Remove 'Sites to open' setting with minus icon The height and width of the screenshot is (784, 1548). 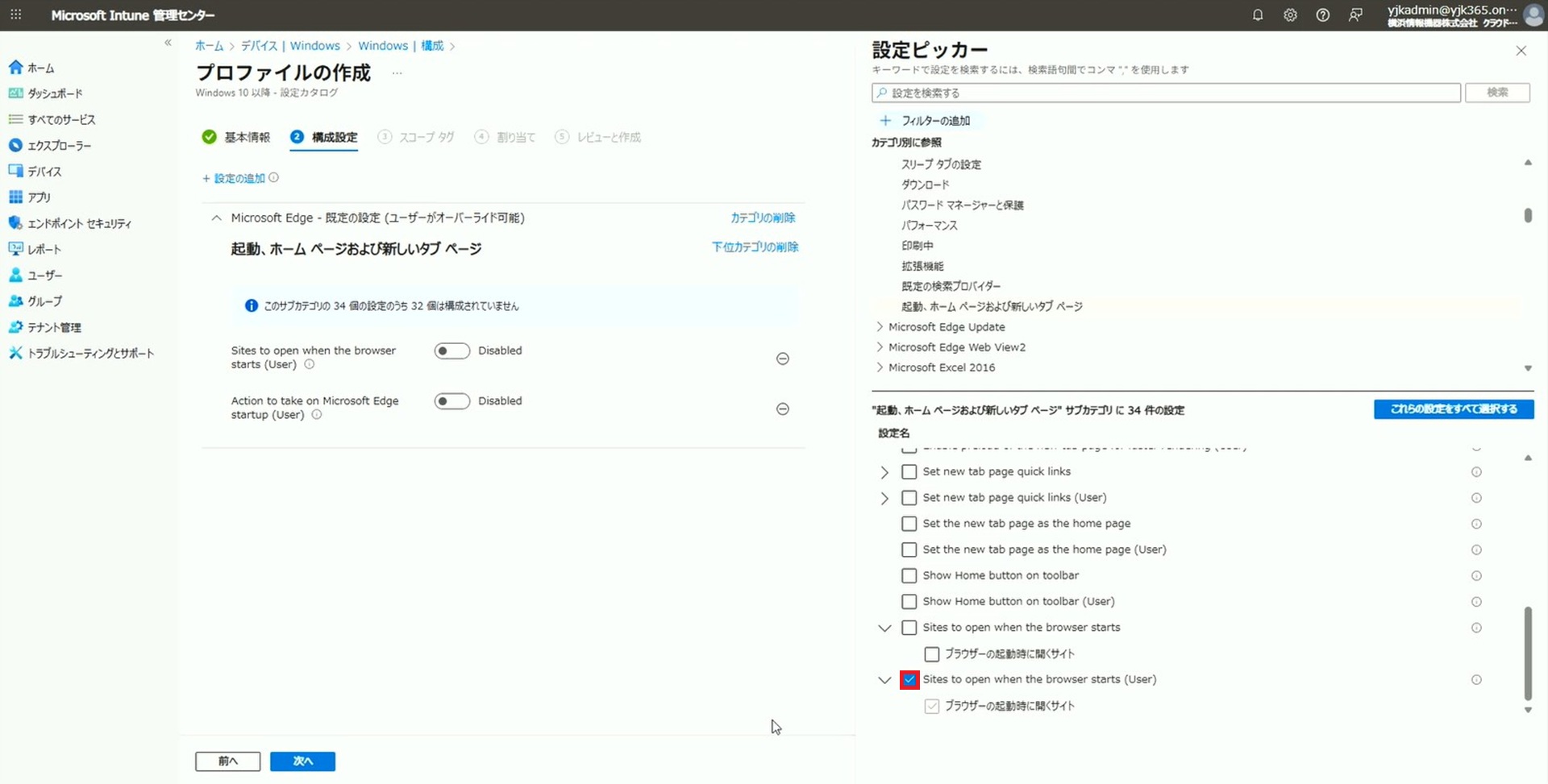[x=782, y=359]
